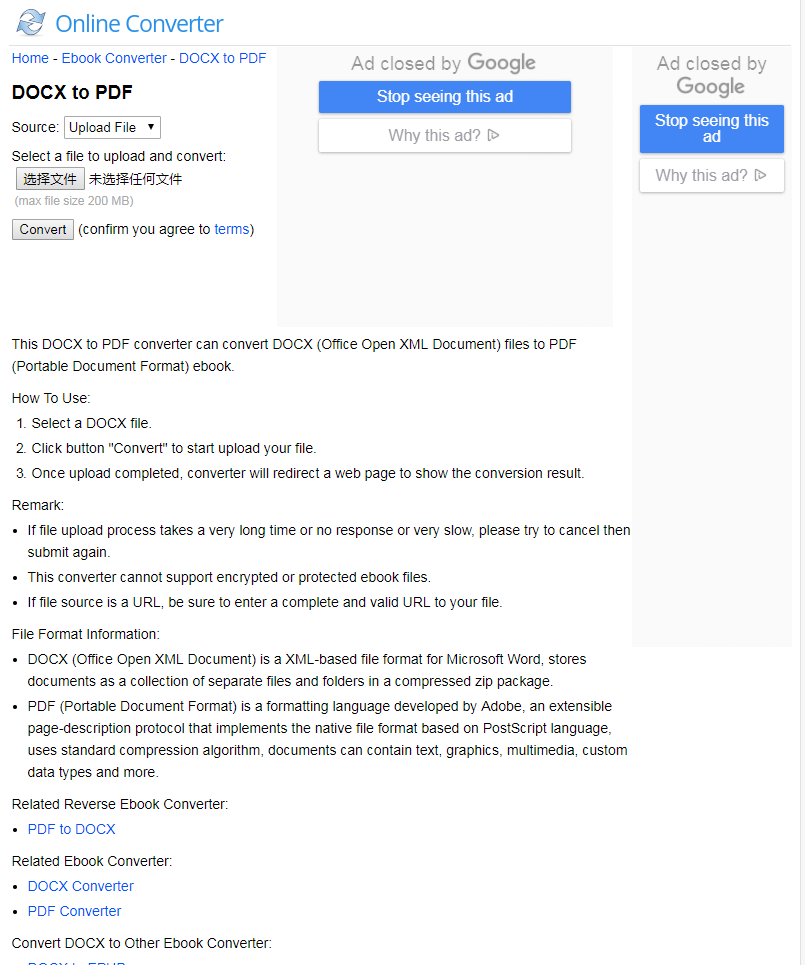Open the DOCX Converter link
805x965 pixels.
[81, 886]
